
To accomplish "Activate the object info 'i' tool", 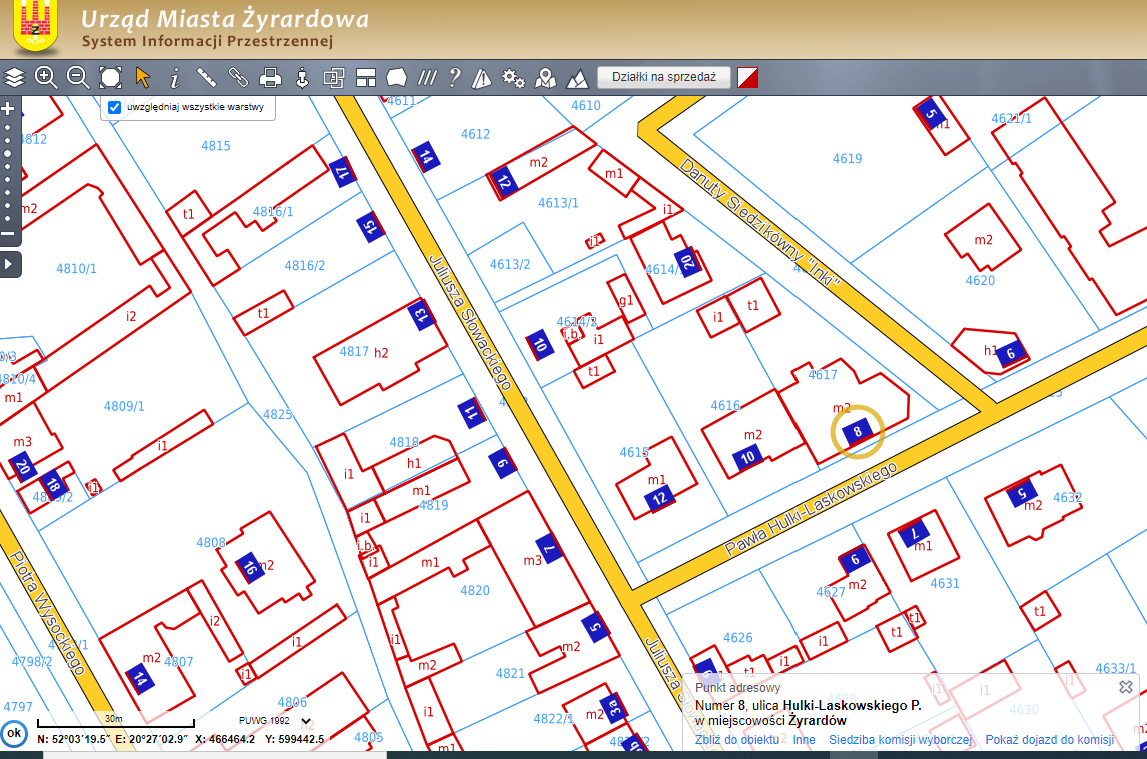I will 175,77.
